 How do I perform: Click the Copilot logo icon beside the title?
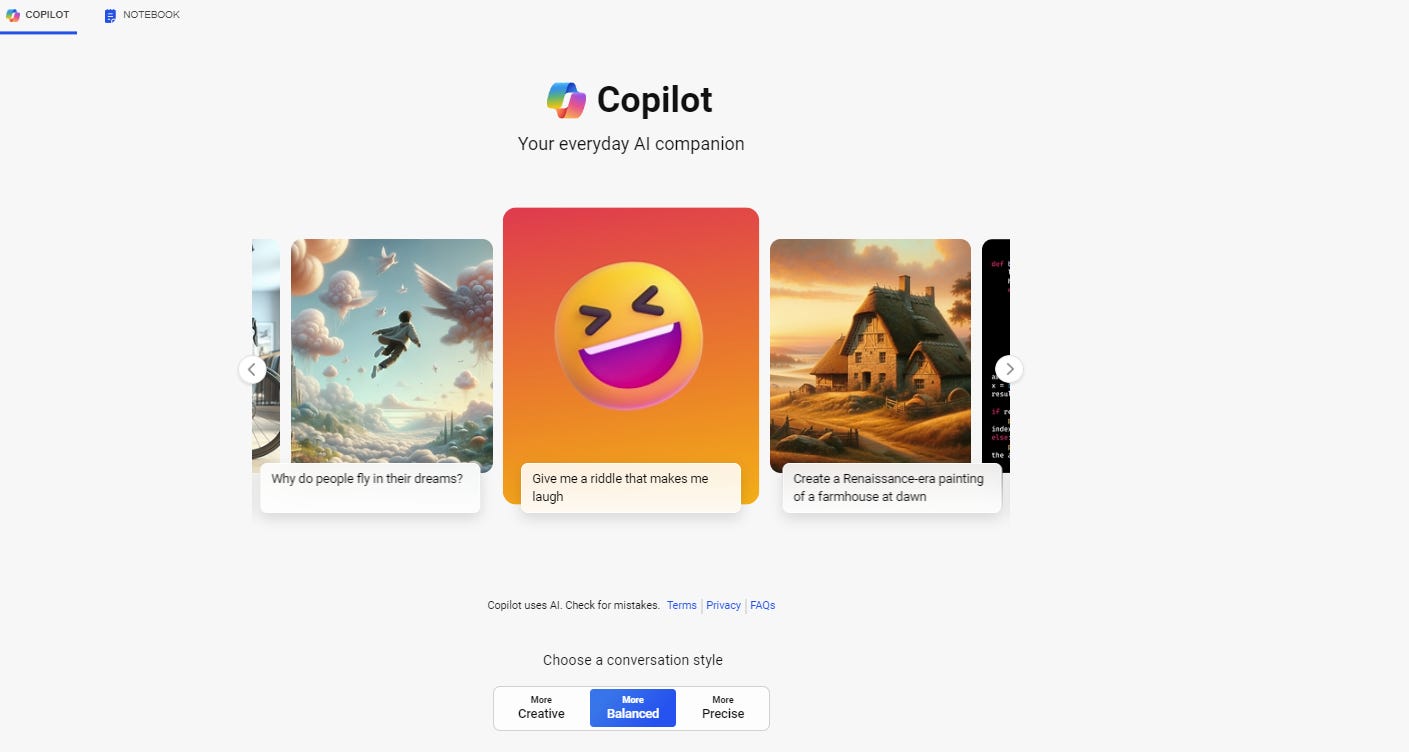566,100
